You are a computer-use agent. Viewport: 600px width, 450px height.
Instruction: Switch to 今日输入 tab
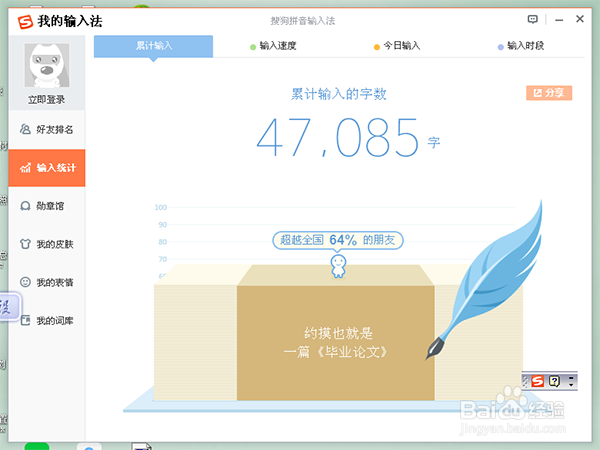click(x=397, y=46)
